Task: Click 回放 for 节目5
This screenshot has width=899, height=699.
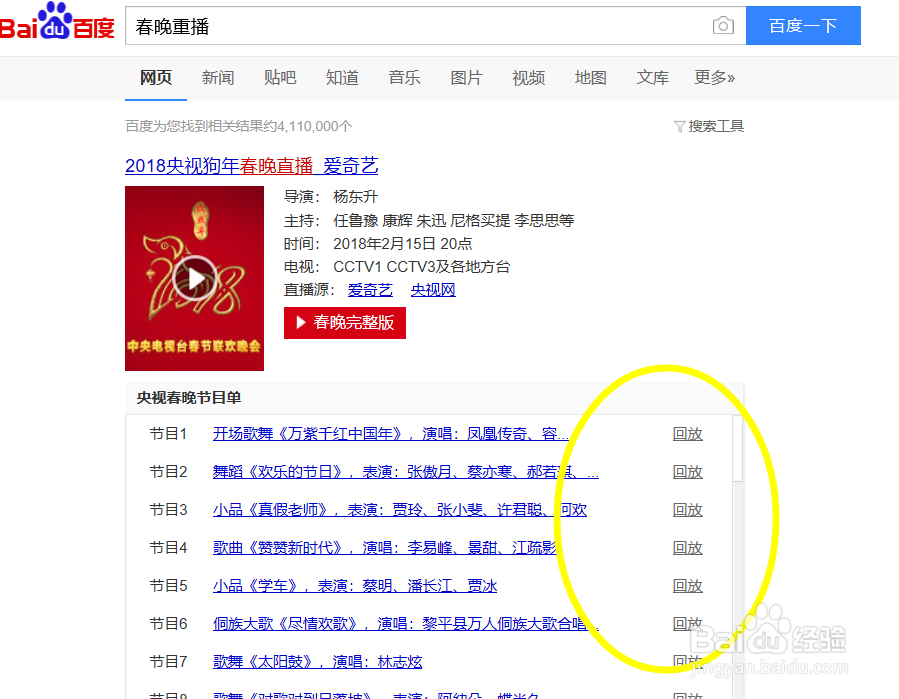Action: tap(687, 585)
